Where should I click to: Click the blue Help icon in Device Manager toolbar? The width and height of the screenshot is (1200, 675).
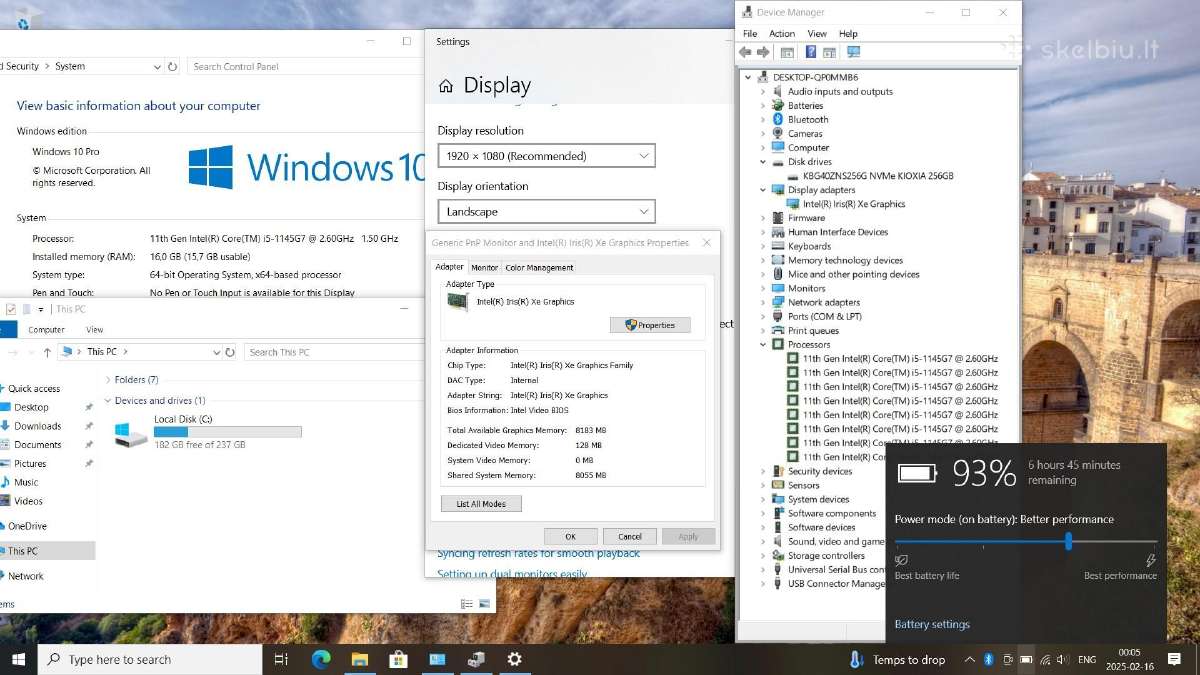811,52
